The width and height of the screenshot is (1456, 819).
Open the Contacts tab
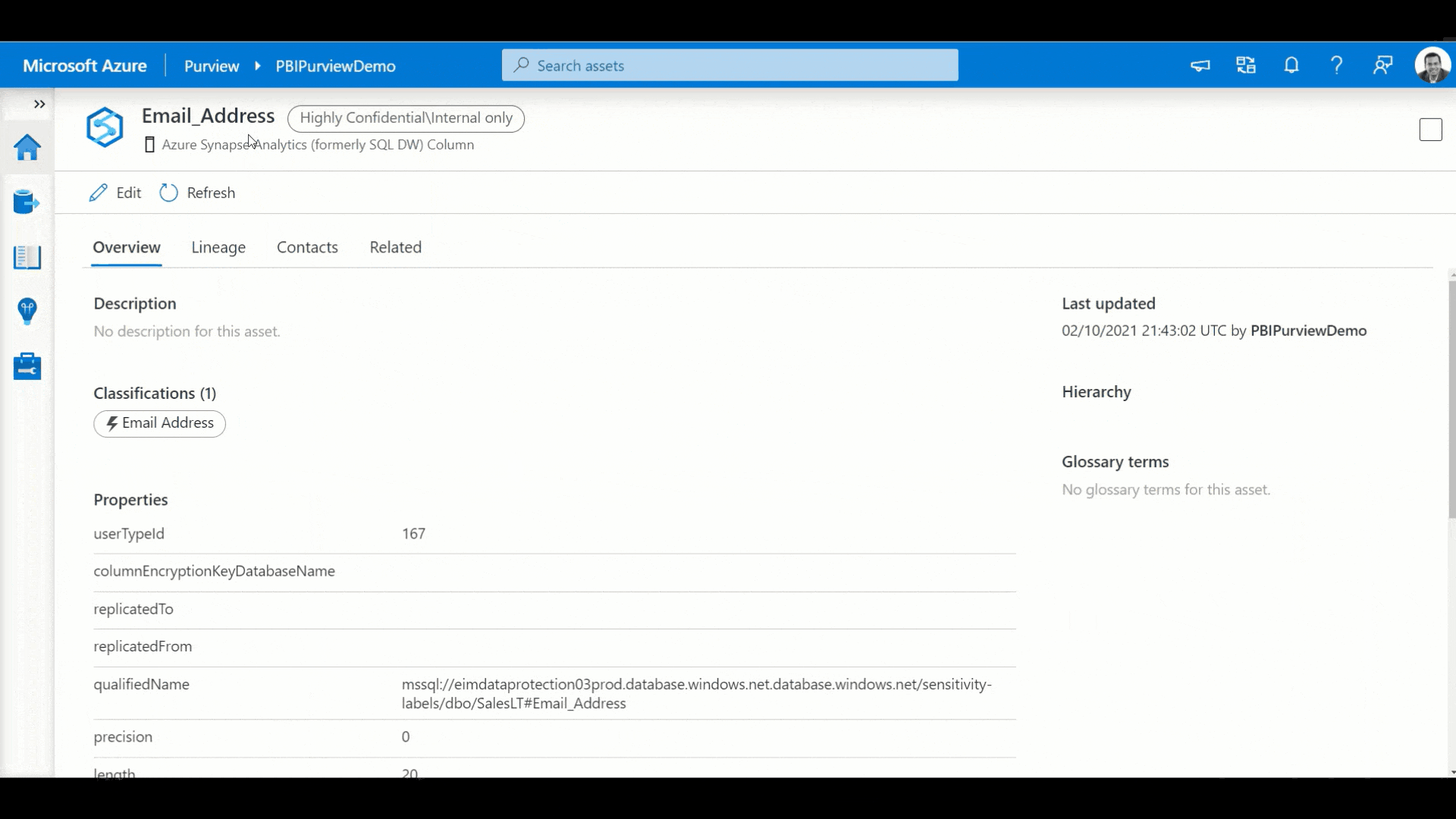click(x=307, y=247)
